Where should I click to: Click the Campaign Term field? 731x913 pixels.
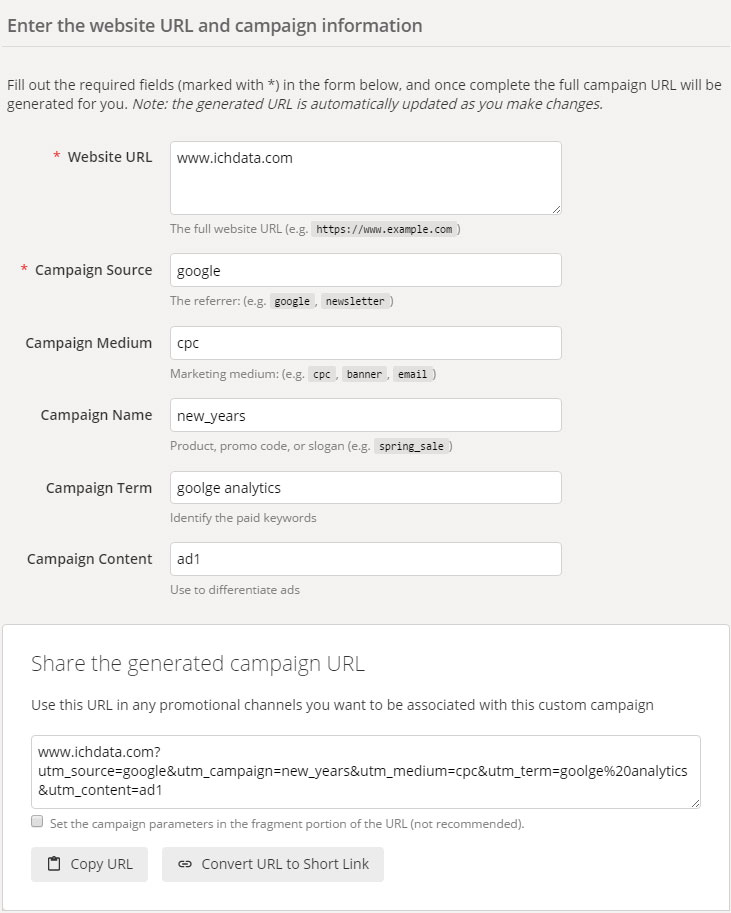366,487
